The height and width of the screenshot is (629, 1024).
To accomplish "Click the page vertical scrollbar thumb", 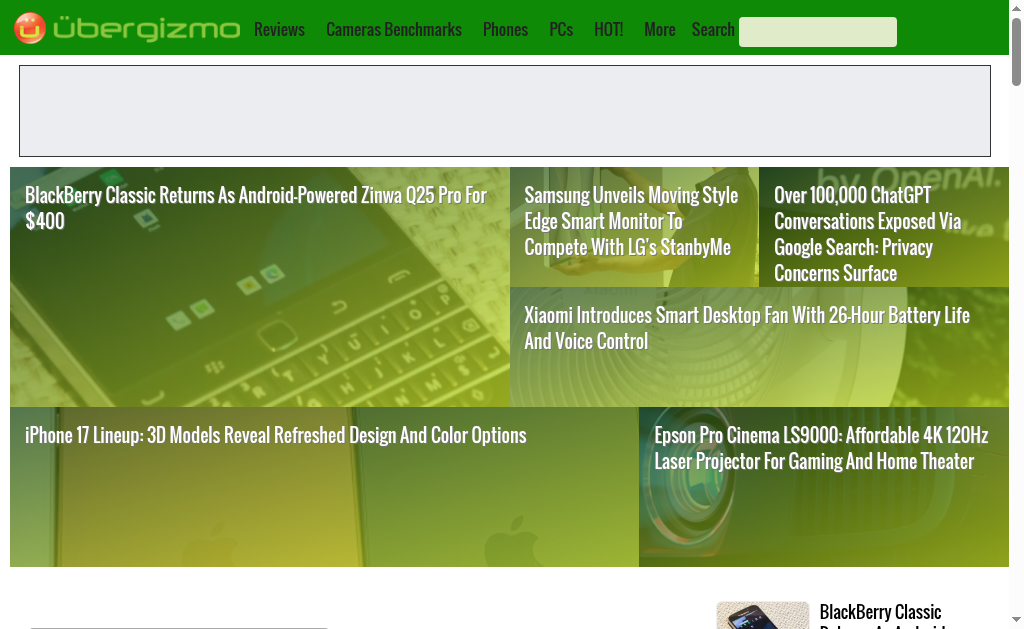I will (x=1016, y=52).
